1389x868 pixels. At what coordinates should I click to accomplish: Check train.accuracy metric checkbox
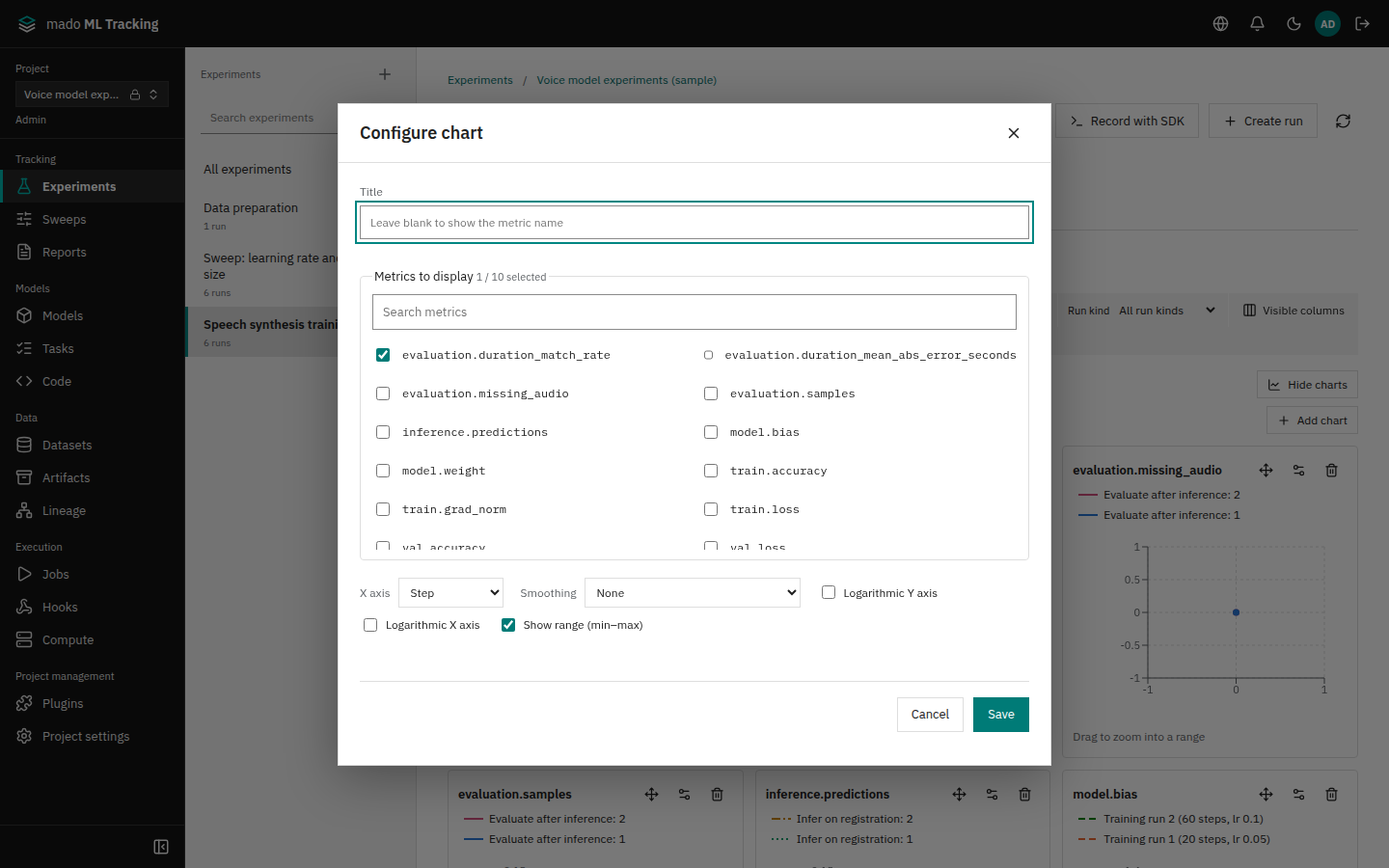click(711, 471)
